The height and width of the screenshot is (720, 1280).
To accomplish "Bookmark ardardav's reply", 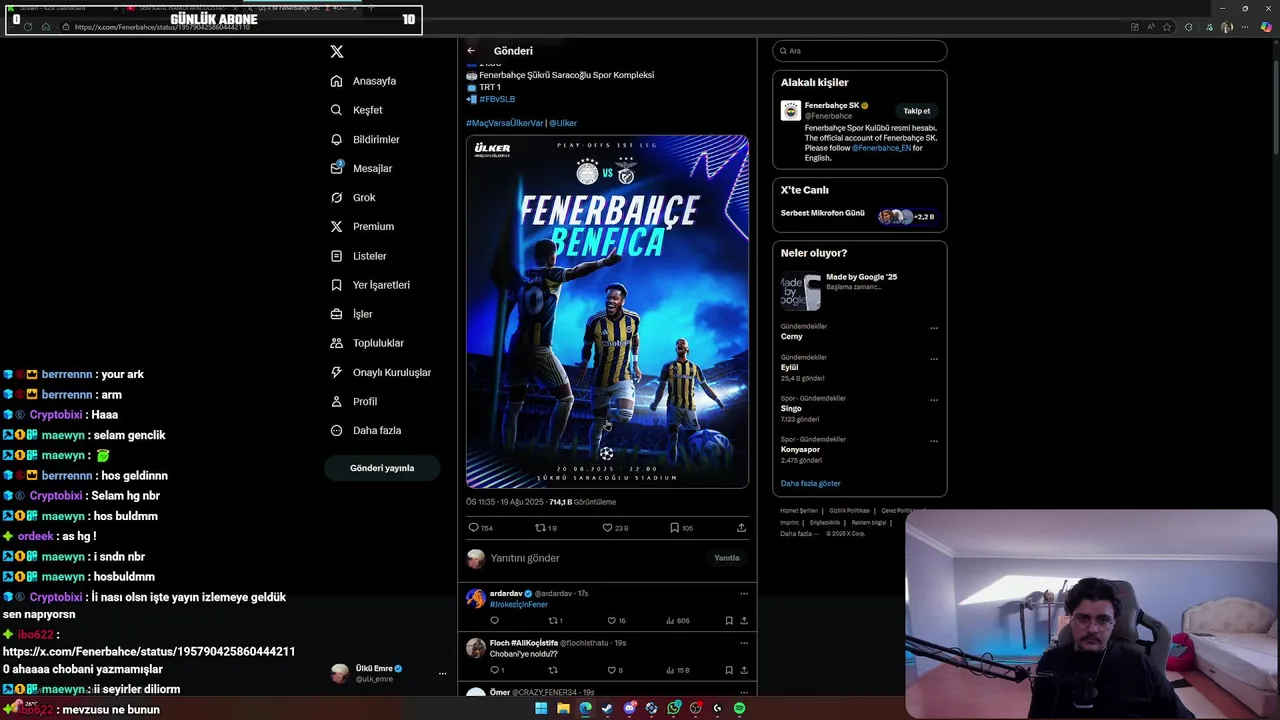I will click(x=729, y=621).
